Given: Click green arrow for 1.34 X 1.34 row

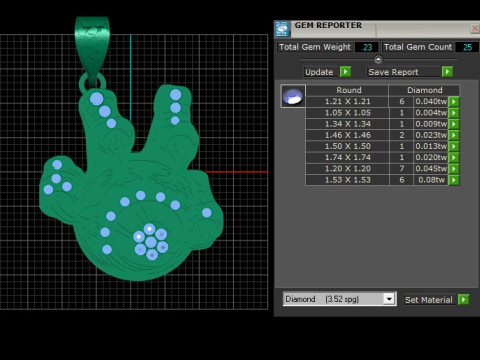Looking at the screenshot, I should pos(454,124).
